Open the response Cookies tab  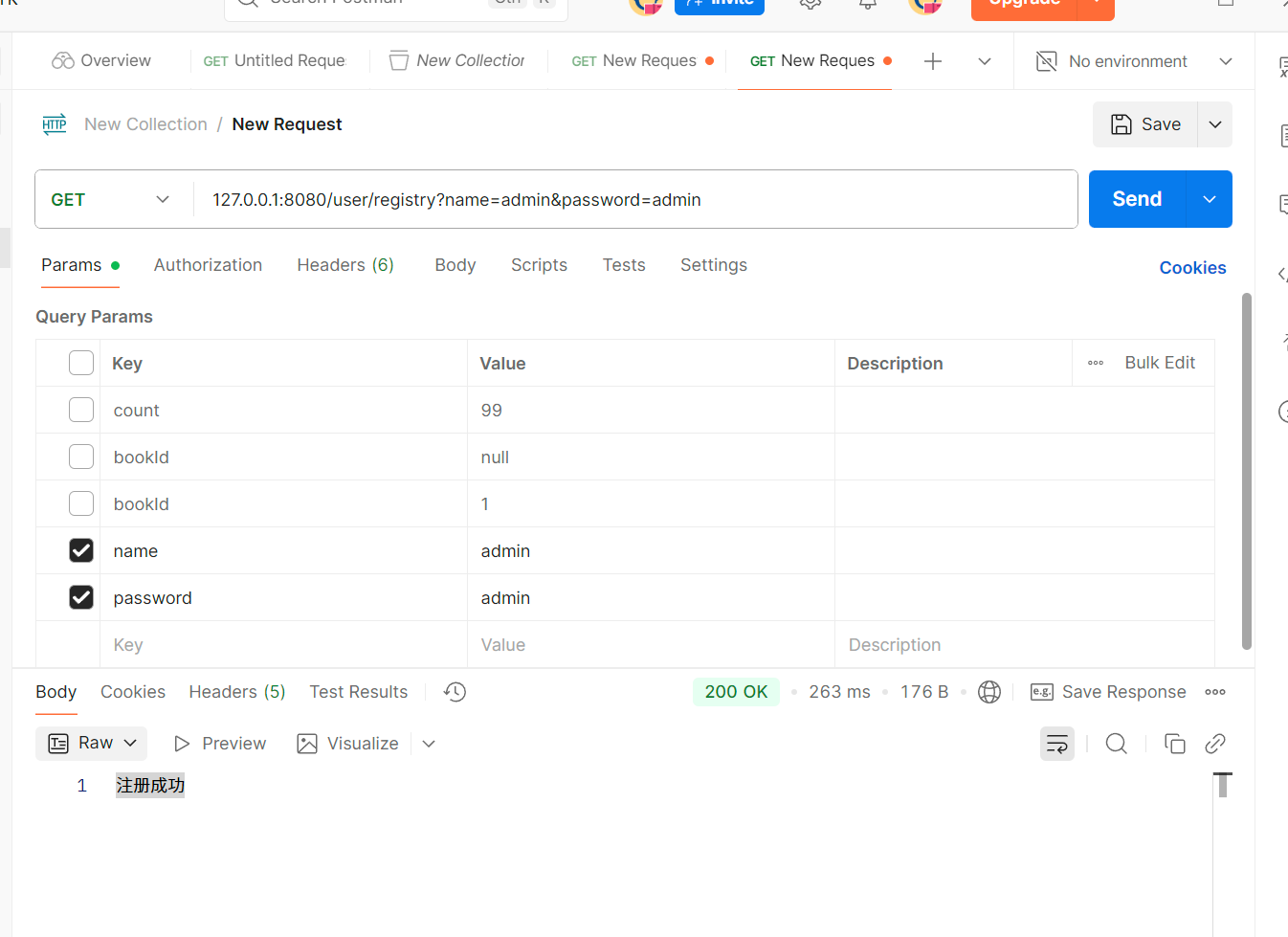(x=133, y=692)
